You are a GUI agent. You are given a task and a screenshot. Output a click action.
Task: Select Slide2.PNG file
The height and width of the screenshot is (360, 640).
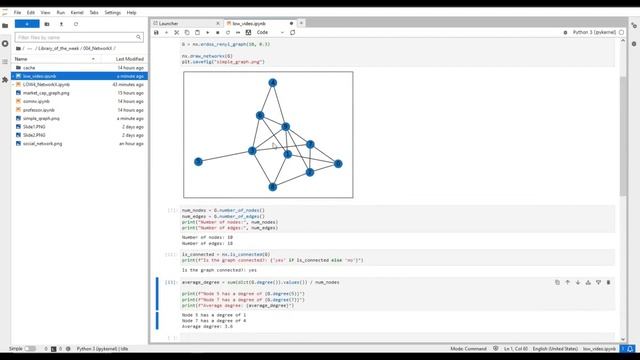79,135
